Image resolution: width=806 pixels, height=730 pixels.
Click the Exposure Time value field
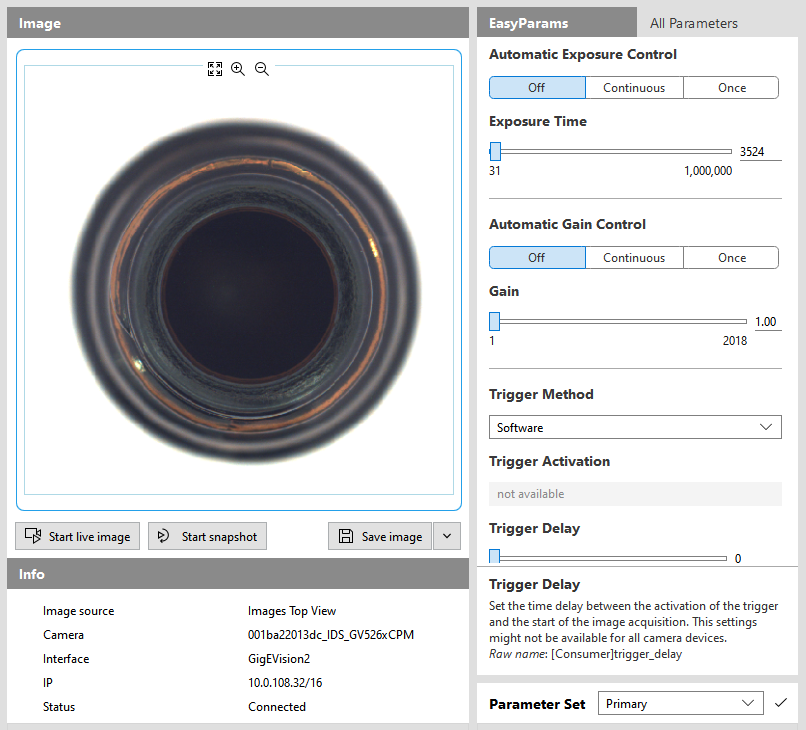[x=759, y=152]
